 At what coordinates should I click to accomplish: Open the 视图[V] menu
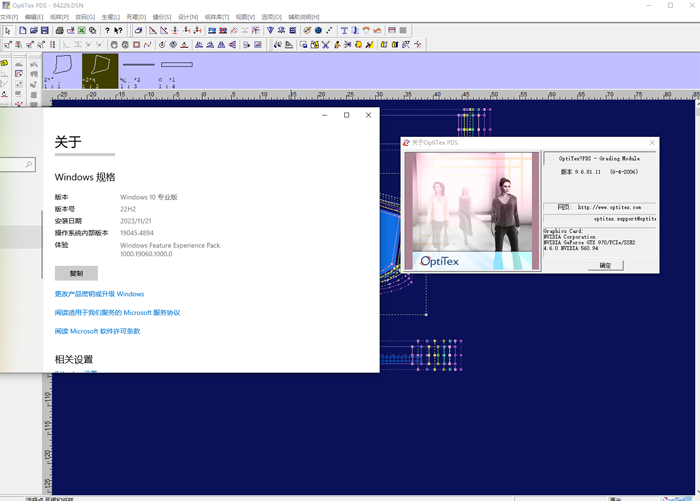245,17
